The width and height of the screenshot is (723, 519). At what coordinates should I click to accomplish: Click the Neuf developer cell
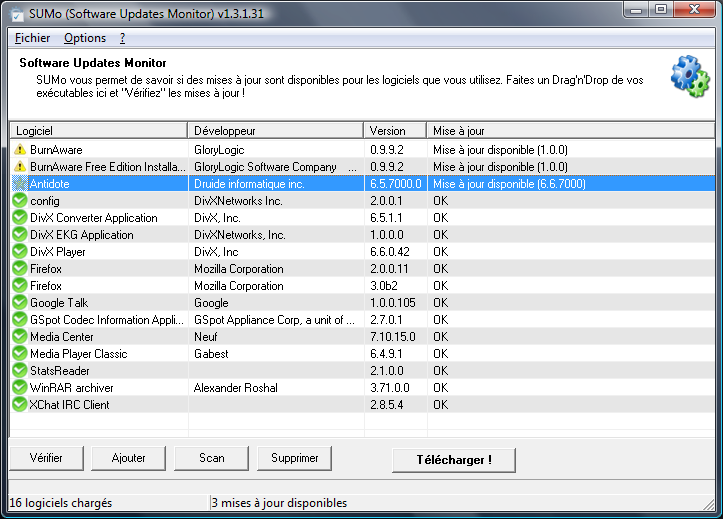coord(206,337)
